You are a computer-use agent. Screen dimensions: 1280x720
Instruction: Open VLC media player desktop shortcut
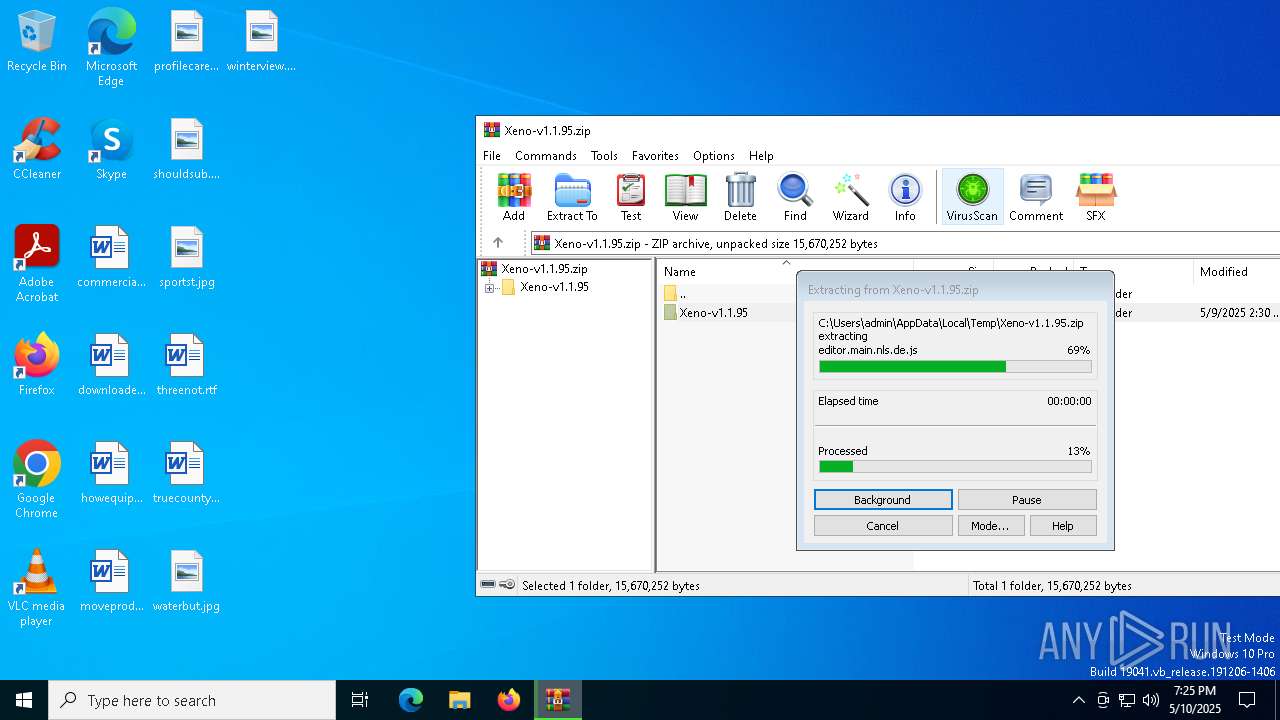37,588
